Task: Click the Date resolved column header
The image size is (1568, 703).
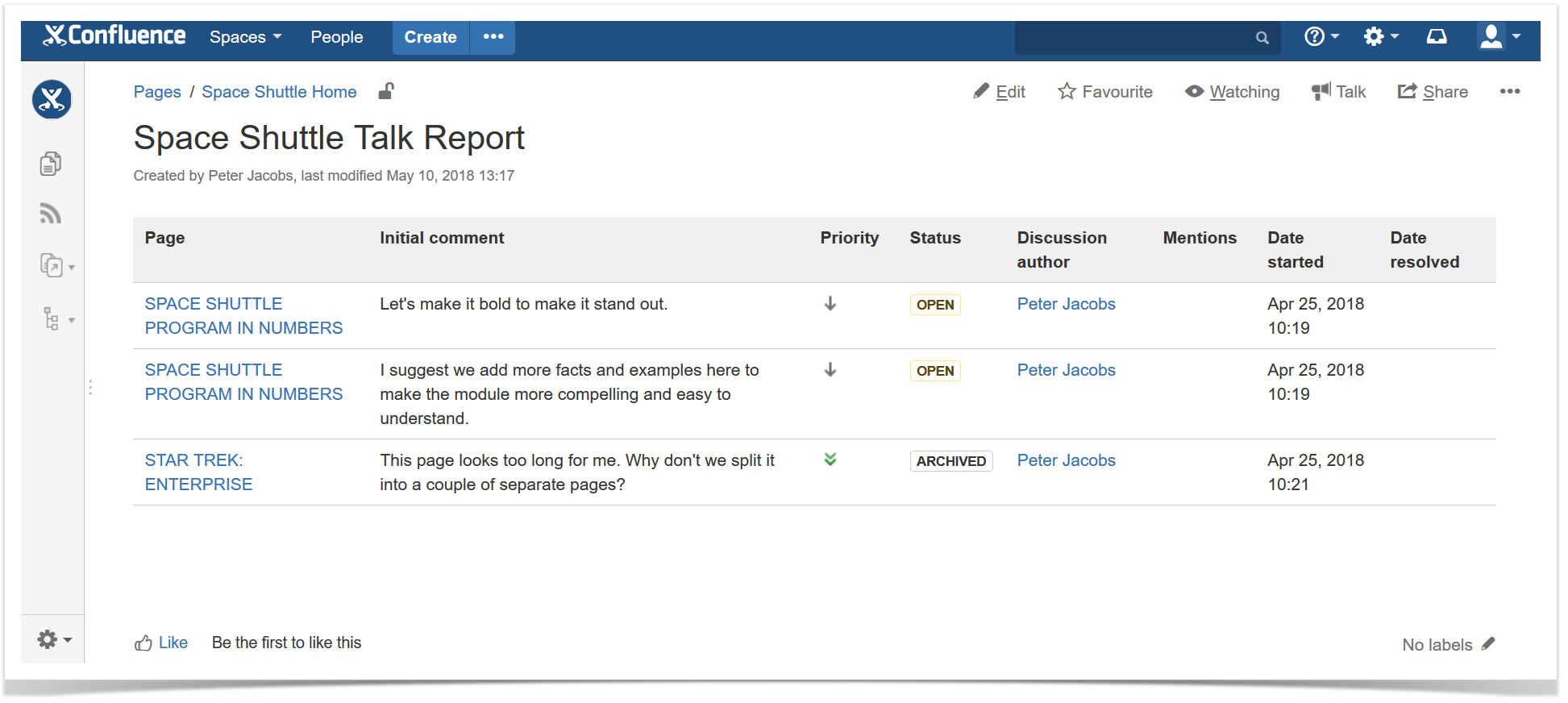Action: pyautogui.click(x=1425, y=250)
